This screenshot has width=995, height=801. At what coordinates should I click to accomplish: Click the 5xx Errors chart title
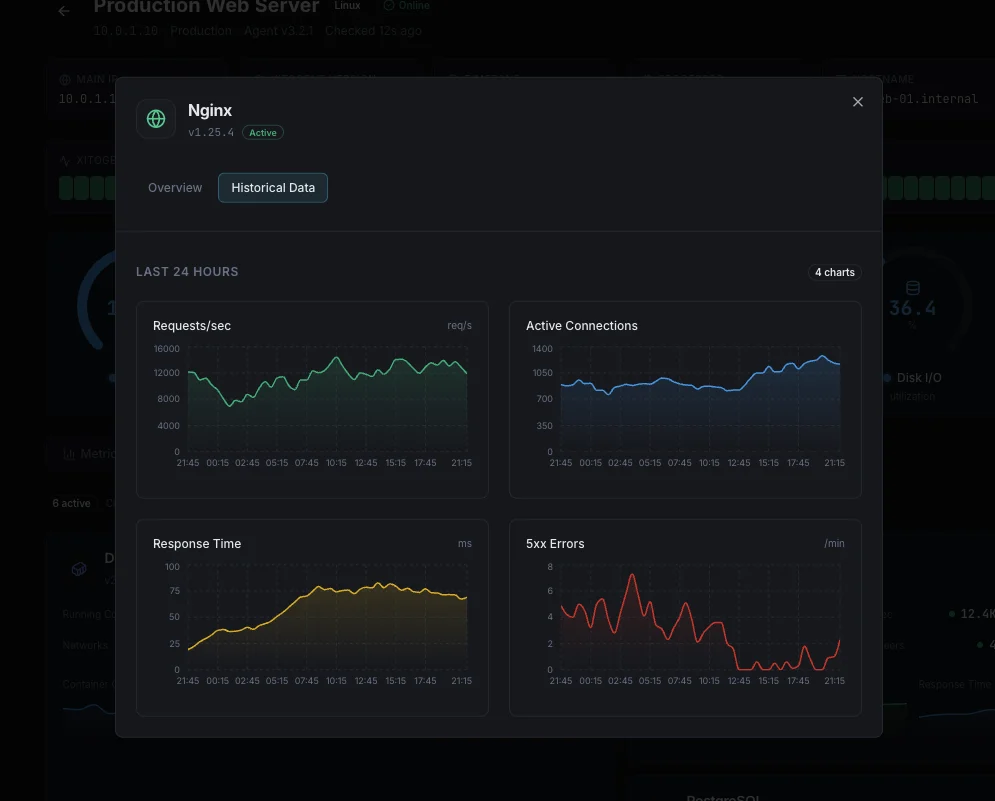555,544
